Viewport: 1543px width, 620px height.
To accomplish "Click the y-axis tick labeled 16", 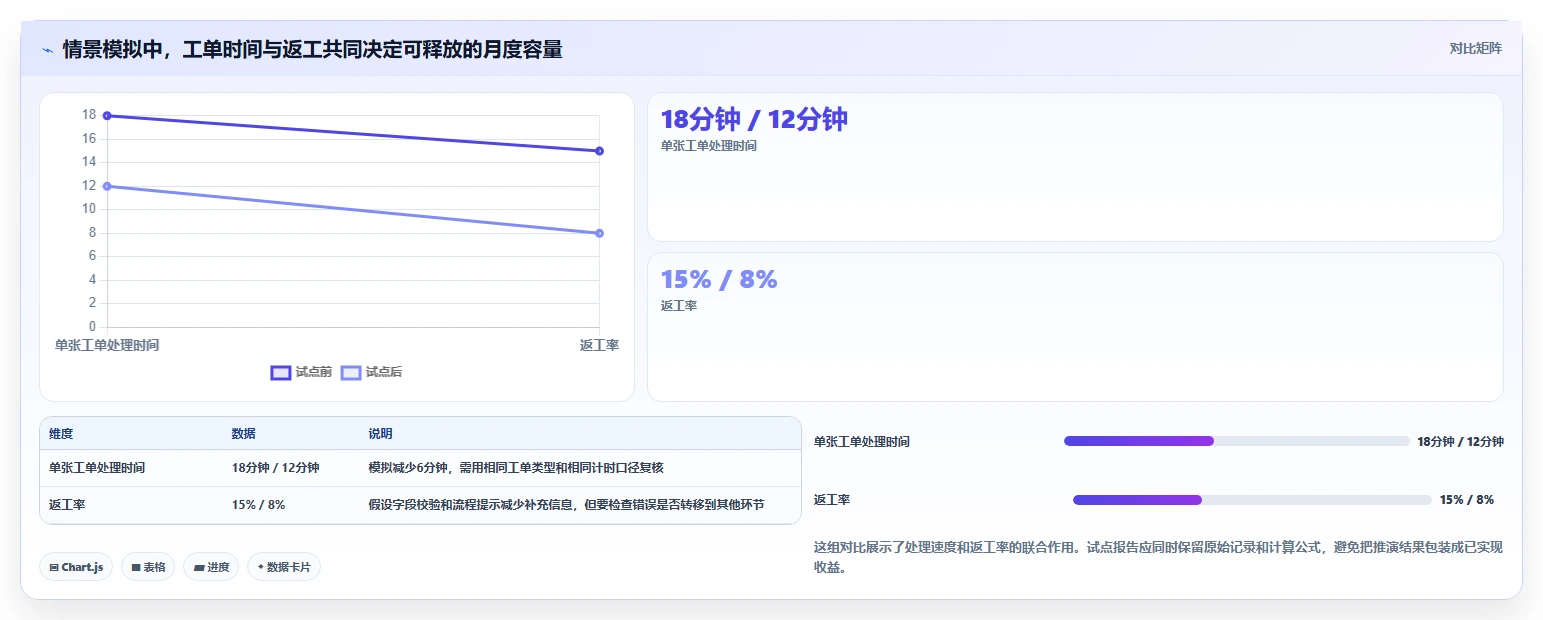I will click(x=89, y=138).
